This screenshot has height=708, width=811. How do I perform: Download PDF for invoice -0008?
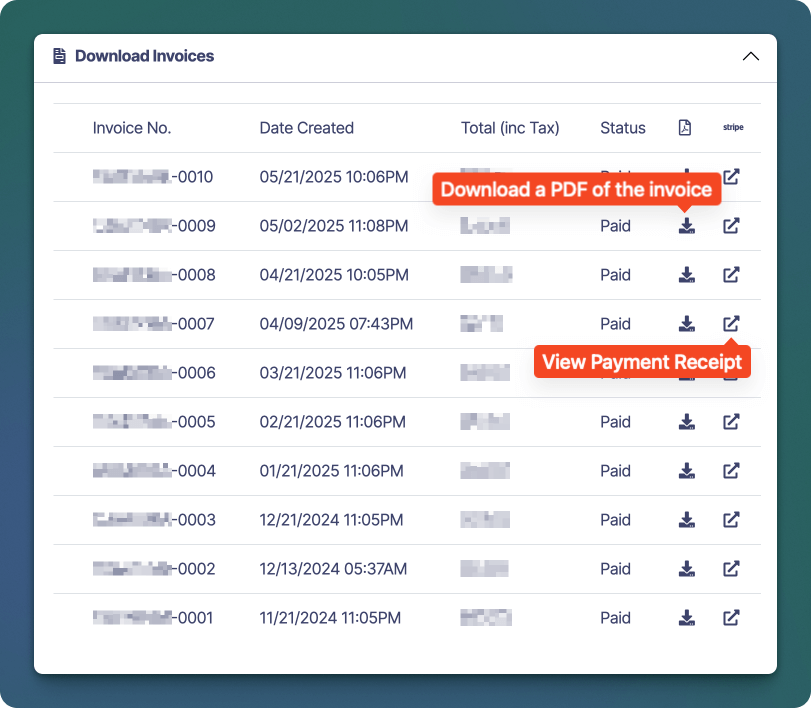click(686, 275)
